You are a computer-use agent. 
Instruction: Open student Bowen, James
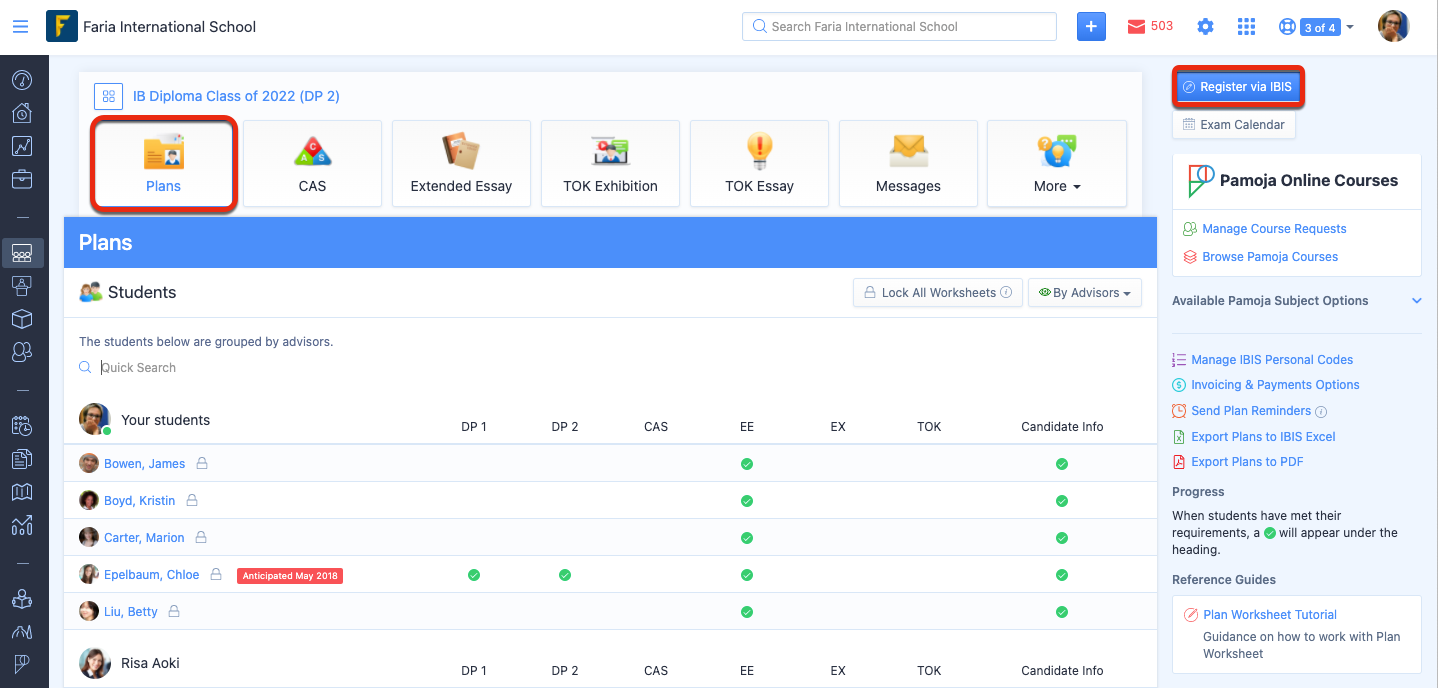145,464
